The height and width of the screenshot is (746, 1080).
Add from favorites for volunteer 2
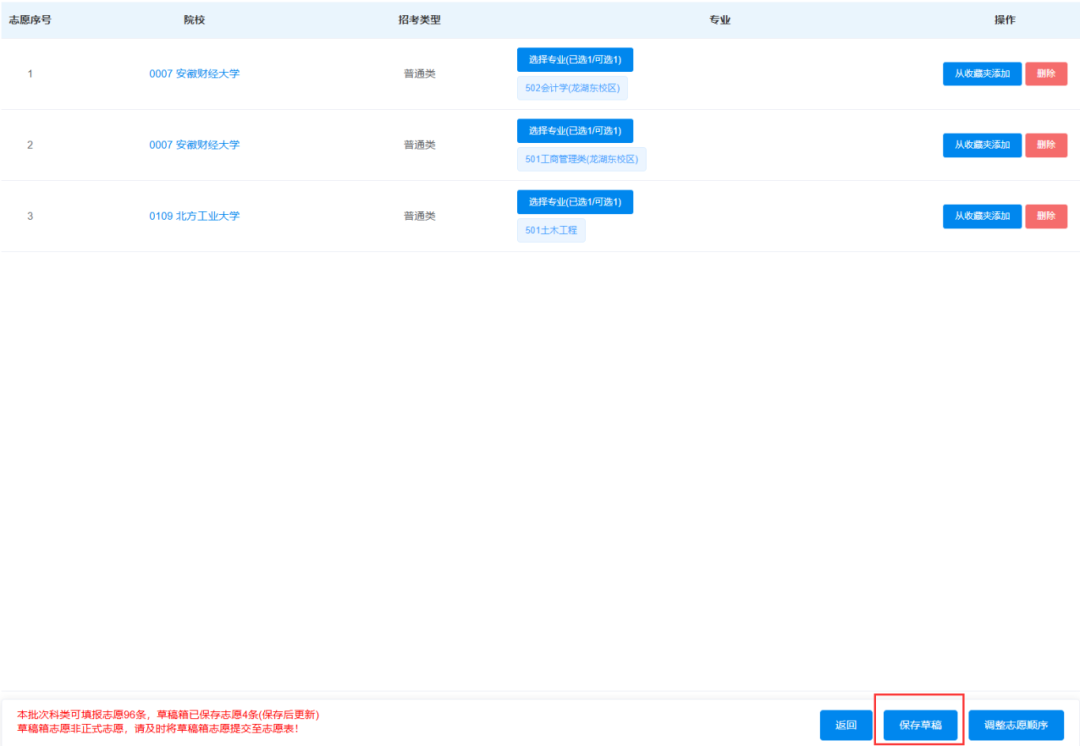(x=981, y=145)
